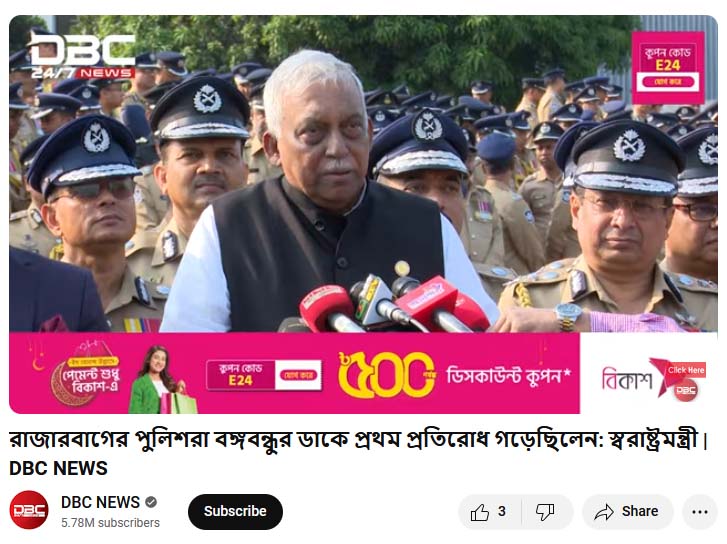The height and width of the screenshot is (544, 727).
Task: Click the DBC 24/7 News watermark logo
Action: coord(82,55)
